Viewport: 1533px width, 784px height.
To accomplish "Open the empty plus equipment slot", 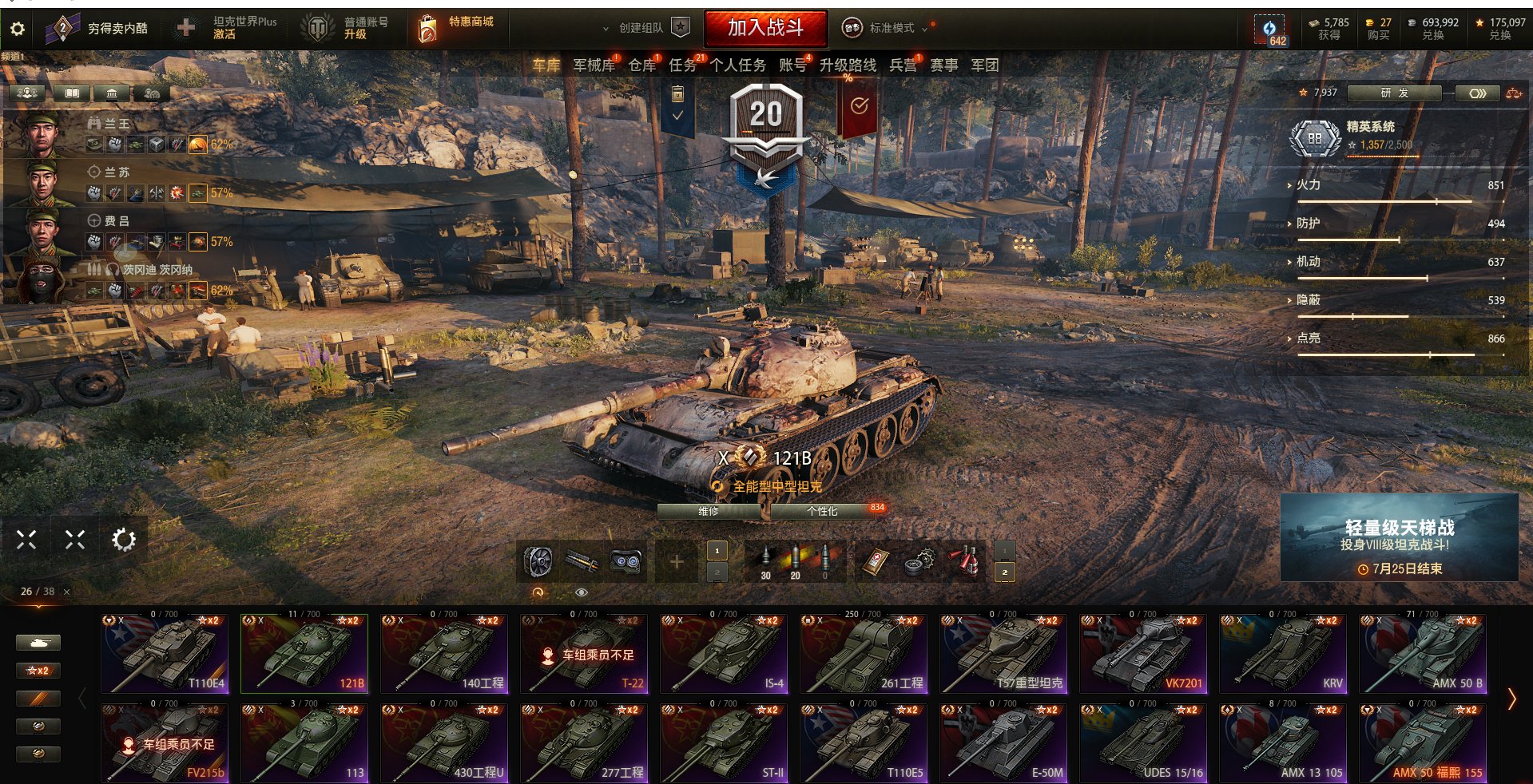I will tap(676, 562).
